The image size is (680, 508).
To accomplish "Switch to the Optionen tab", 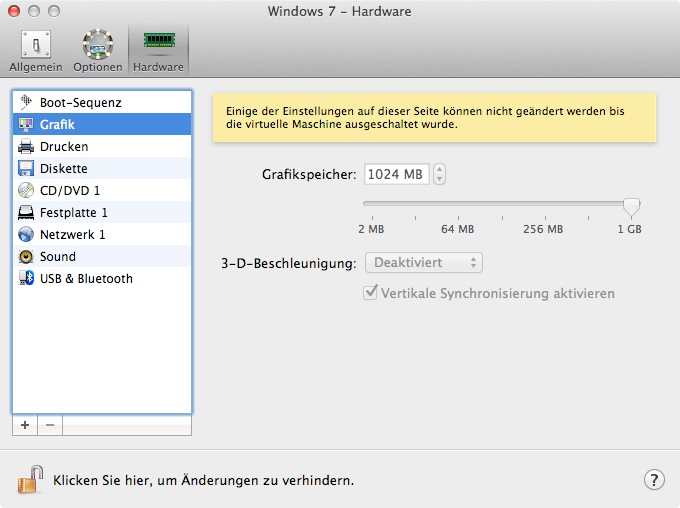I will point(98,51).
